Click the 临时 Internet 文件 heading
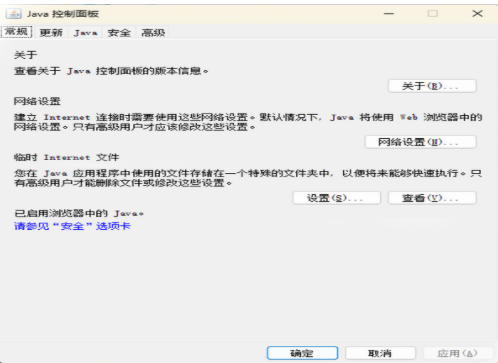Image resolution: width=498 pixels, height=363 pixels. (66, 157)
